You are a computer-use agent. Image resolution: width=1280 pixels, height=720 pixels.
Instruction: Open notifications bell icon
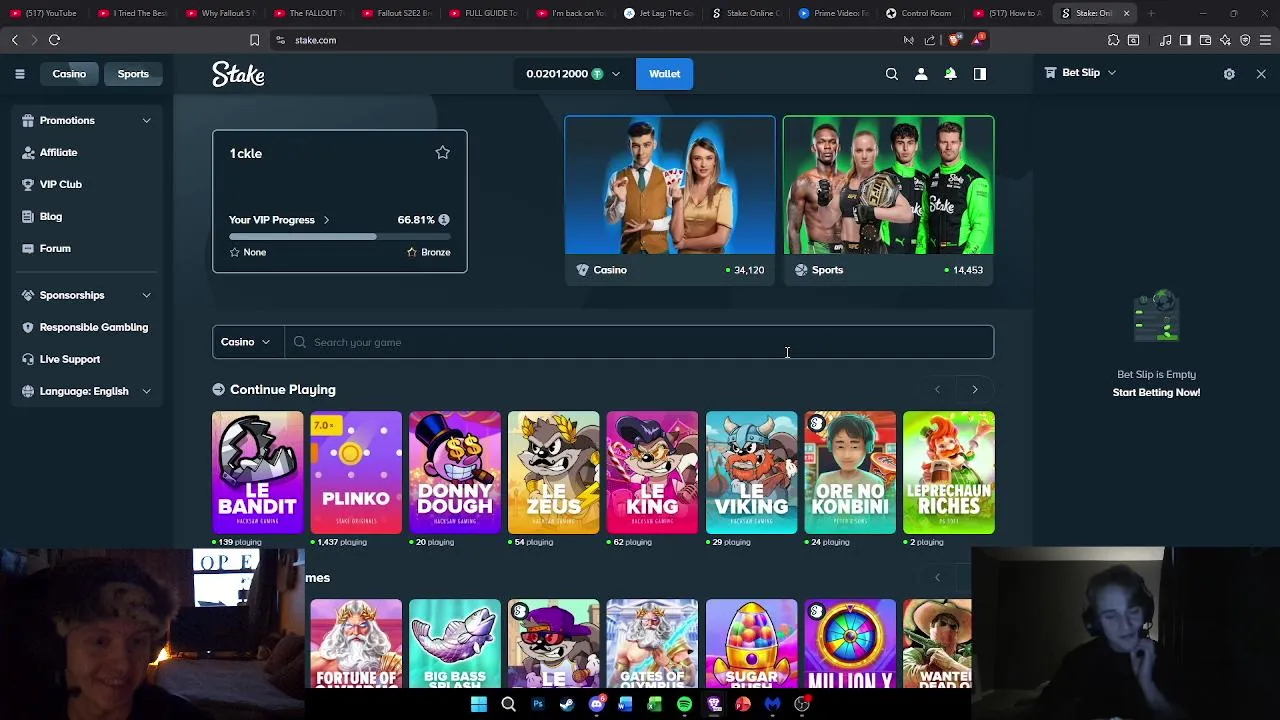click(950, 74)
